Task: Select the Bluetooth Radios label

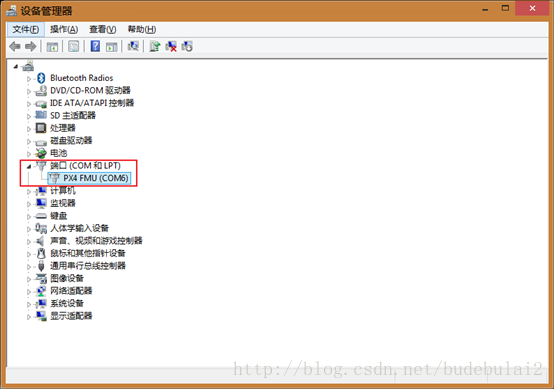Action: (82, 78)
